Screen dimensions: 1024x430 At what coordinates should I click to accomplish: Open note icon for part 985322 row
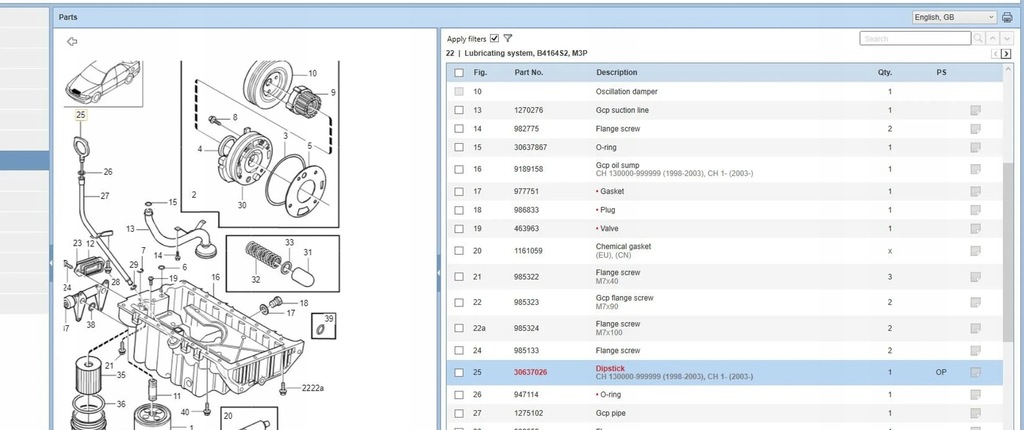pyautogui.click(x=976, y=277)
